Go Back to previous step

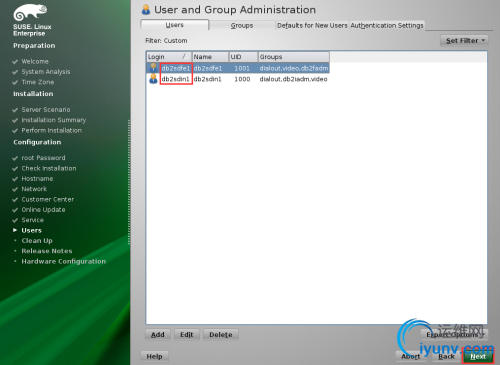pyautogui.click(x=446, y=356)
